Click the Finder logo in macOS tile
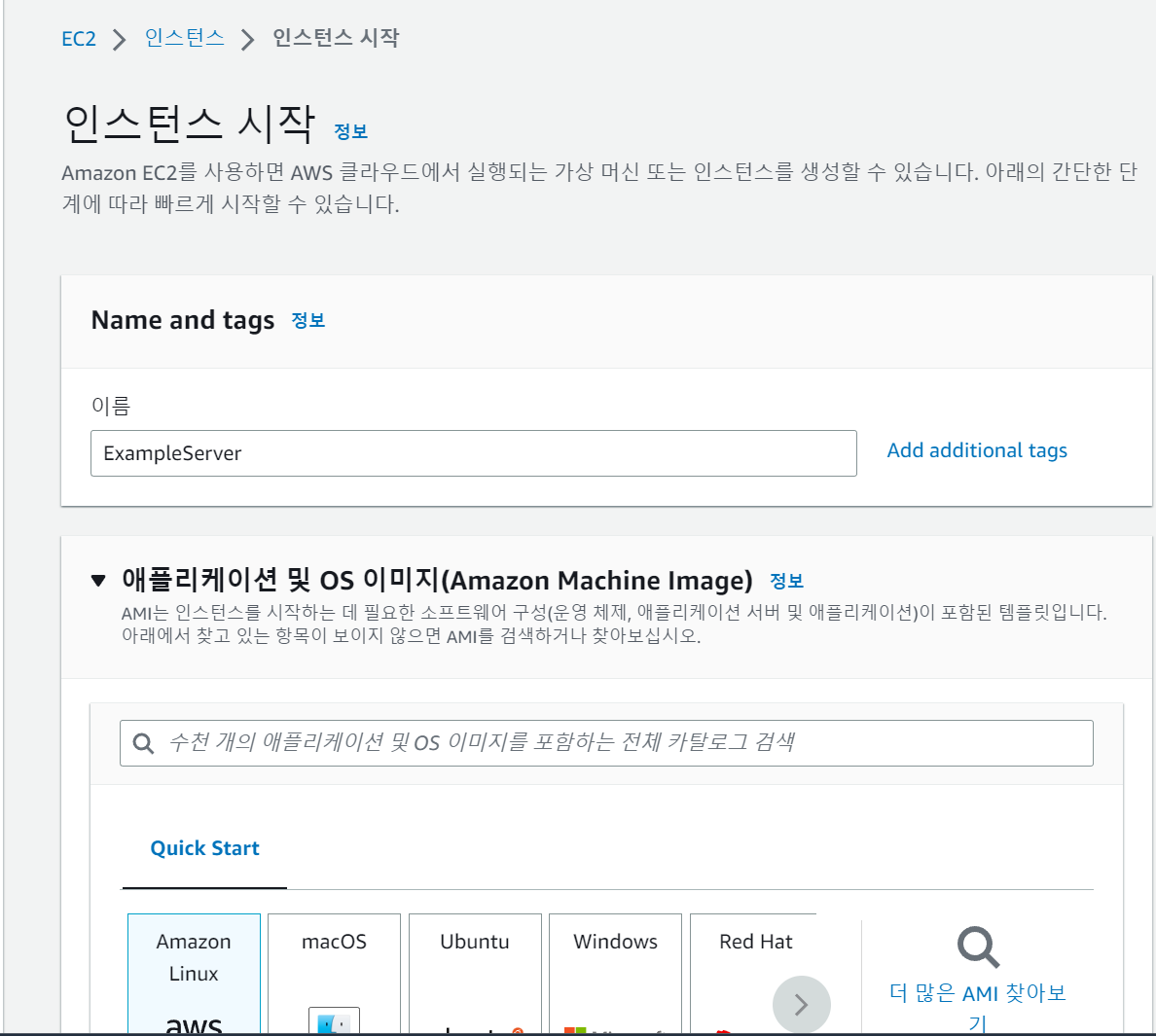Image resolution: width=1156 pixels, height=1036 pixels. [334, 1020]
